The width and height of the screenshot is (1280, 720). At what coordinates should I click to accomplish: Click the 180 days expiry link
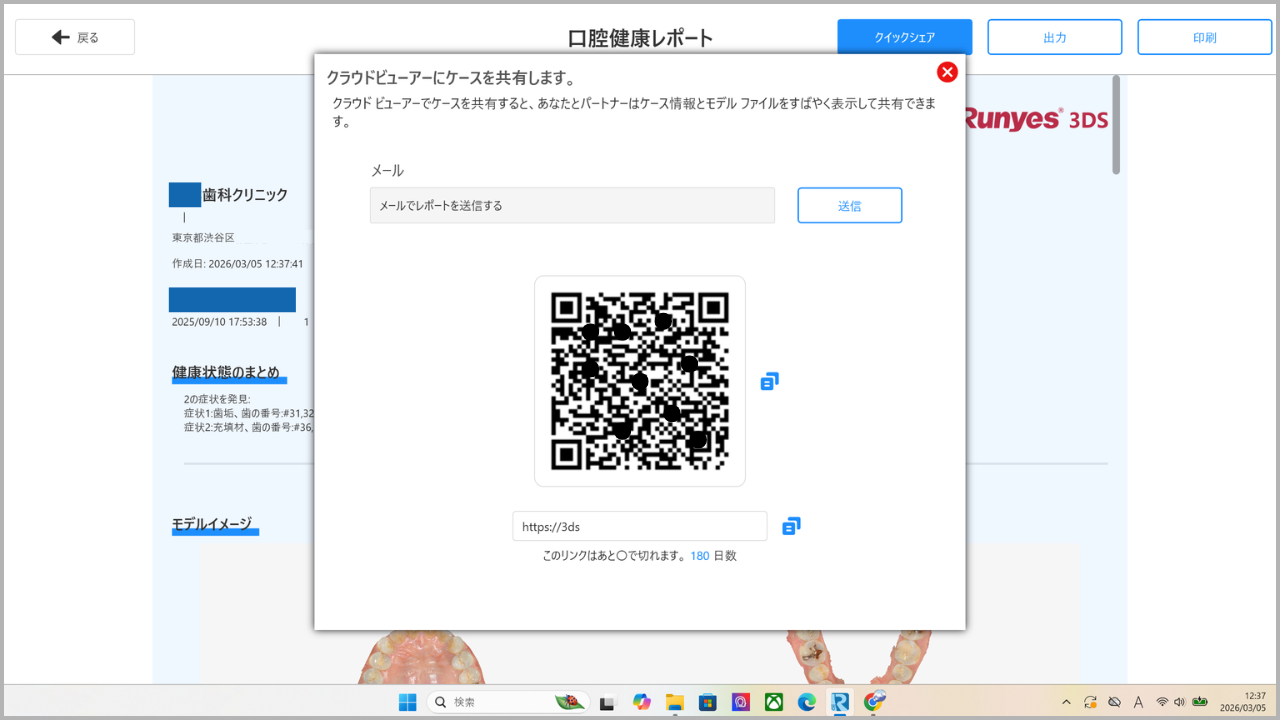(x=699, y=556)
